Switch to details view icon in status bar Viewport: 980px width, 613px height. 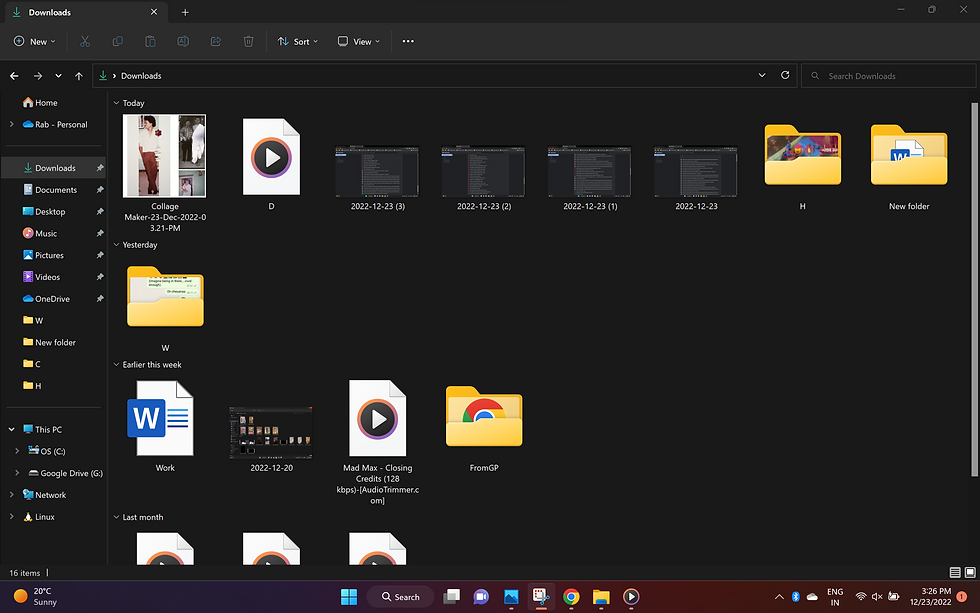954,572
